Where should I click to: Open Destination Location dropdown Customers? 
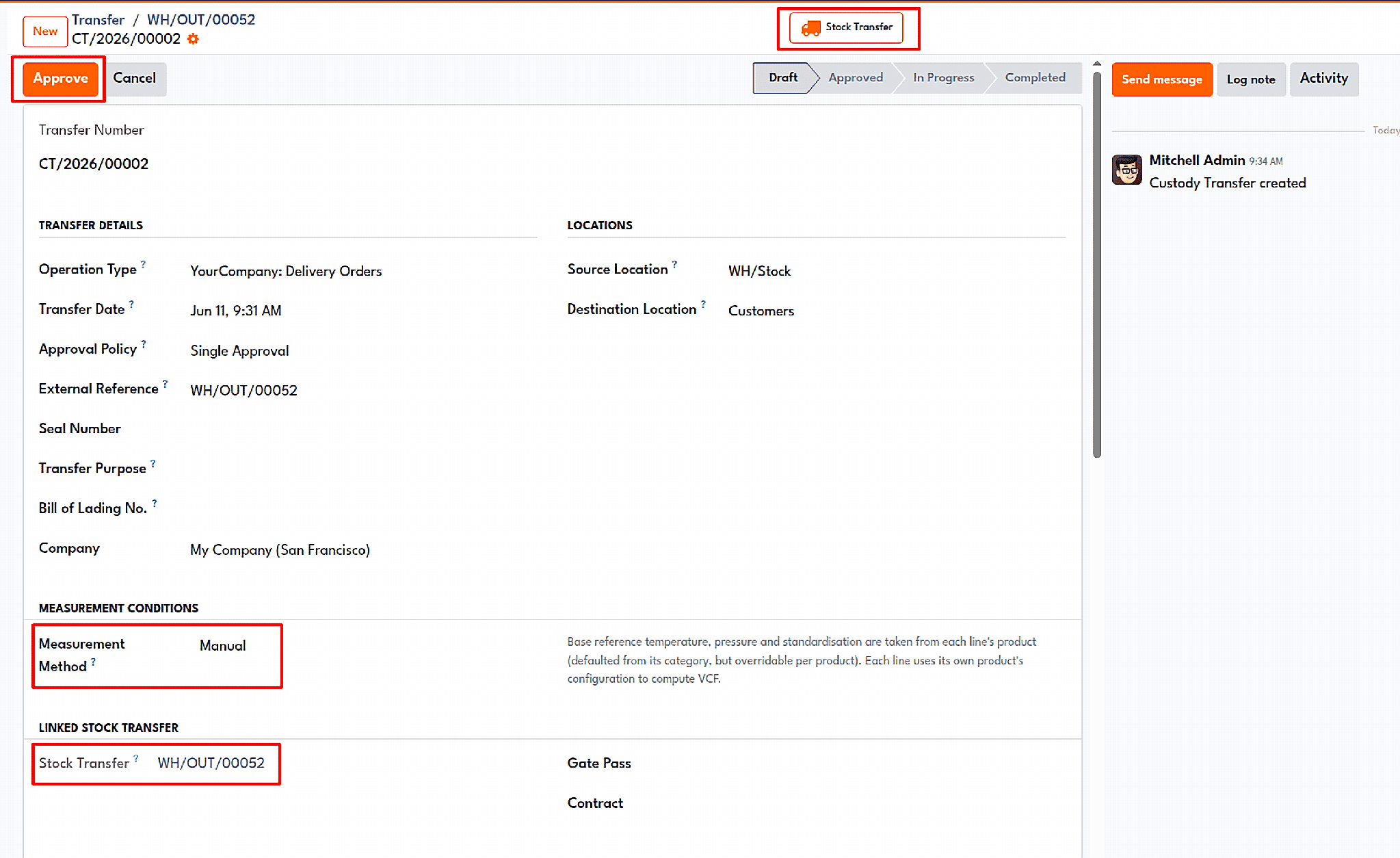coord(761,311)
